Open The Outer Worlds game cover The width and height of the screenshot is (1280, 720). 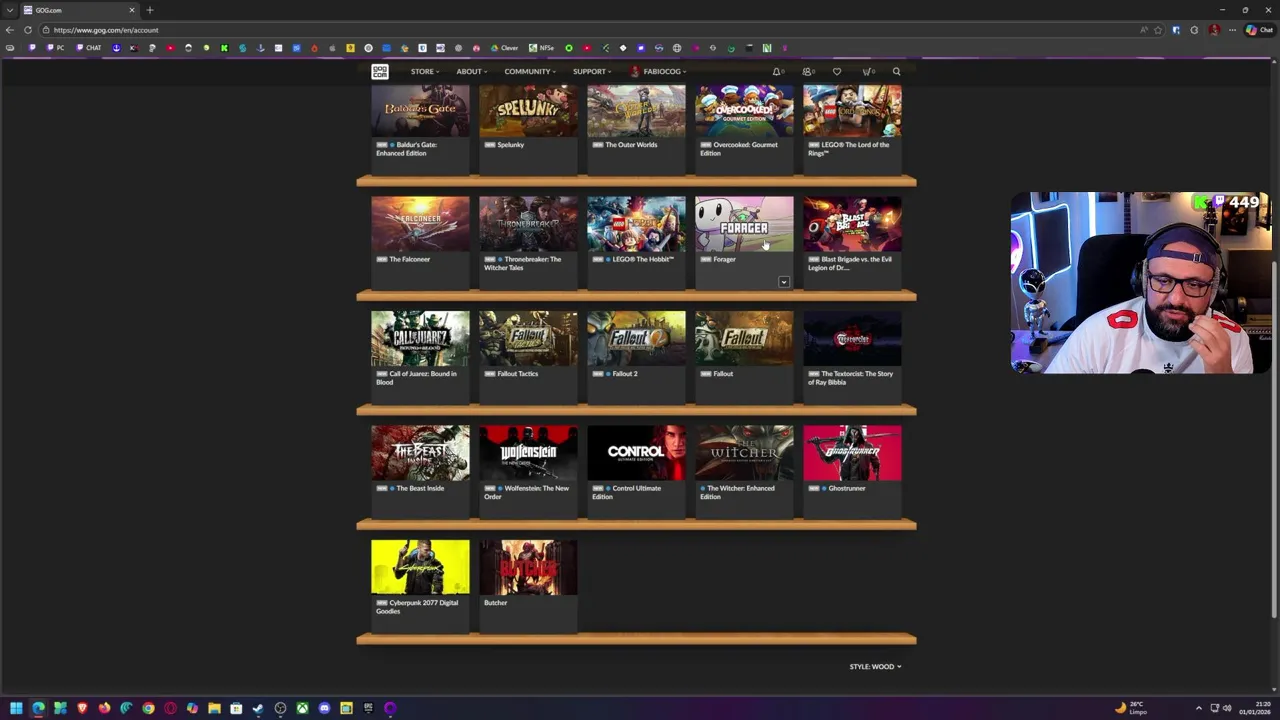pos(636,110)
